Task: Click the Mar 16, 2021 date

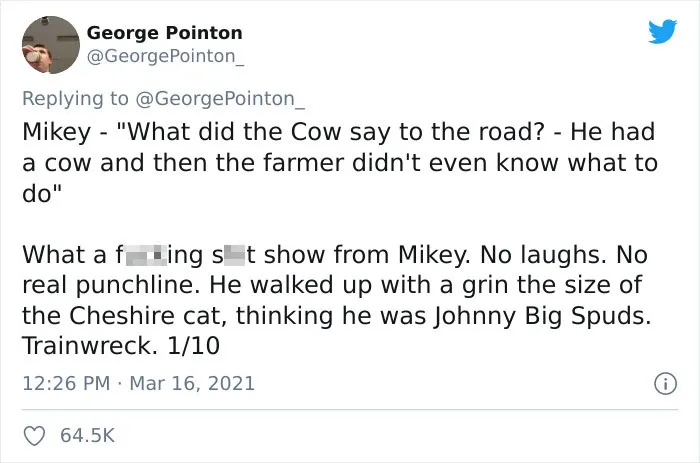Action: click(x=192, y=384)
